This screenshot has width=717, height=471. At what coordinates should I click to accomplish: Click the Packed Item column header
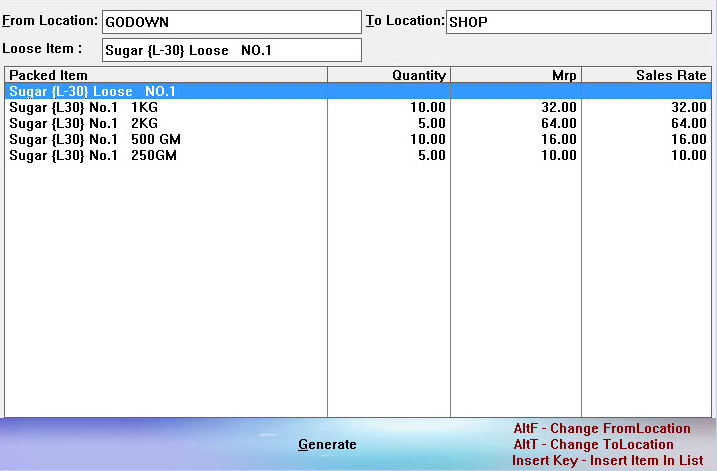(166, 75)
